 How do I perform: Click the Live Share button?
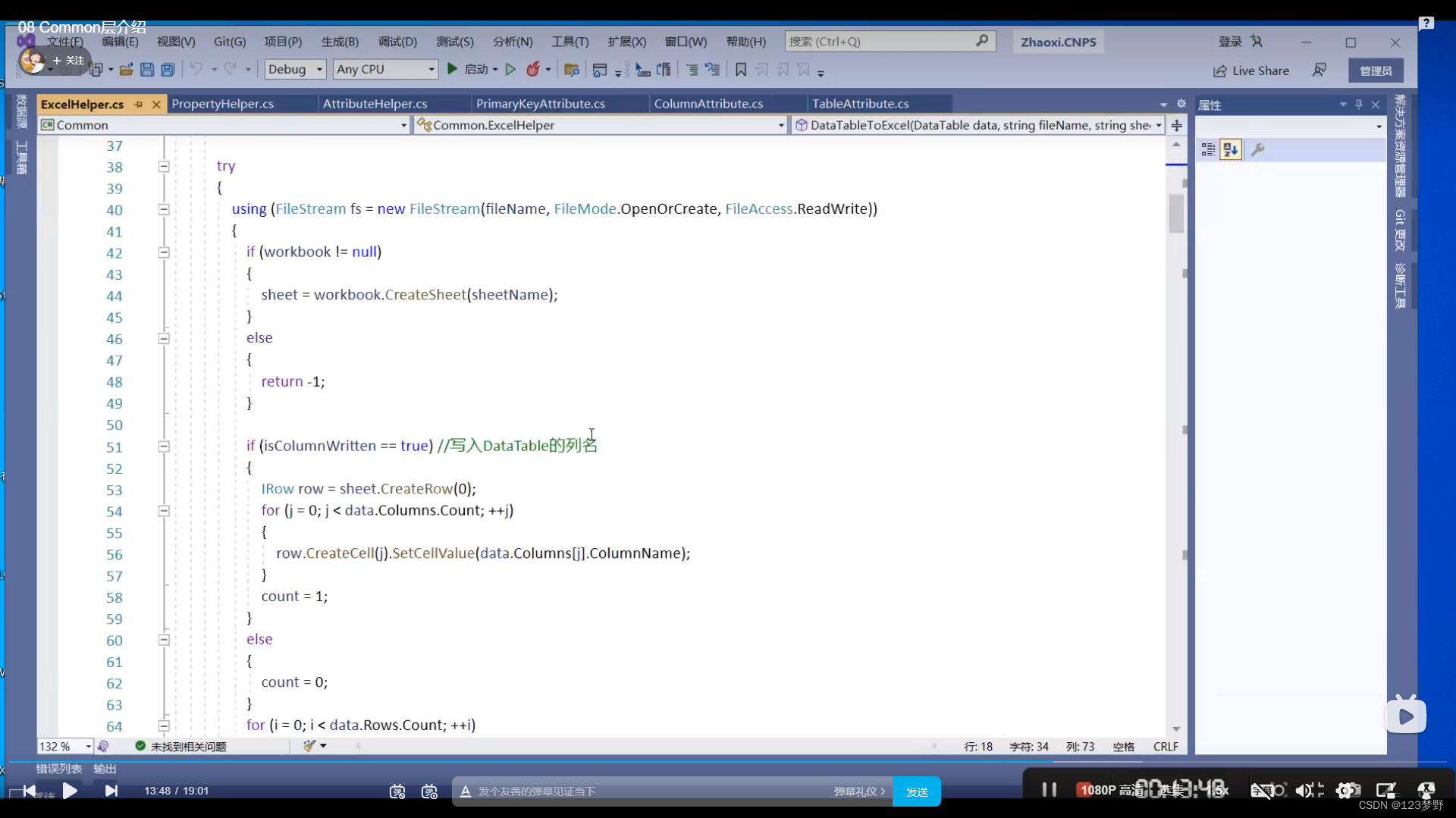(x=1251, y=71)
